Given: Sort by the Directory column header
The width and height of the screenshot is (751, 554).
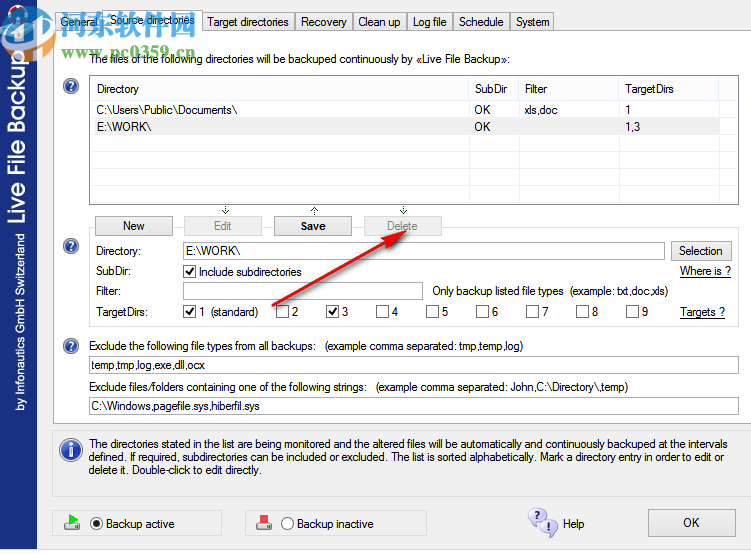Looking at the screenshot, I should point(280,89).
